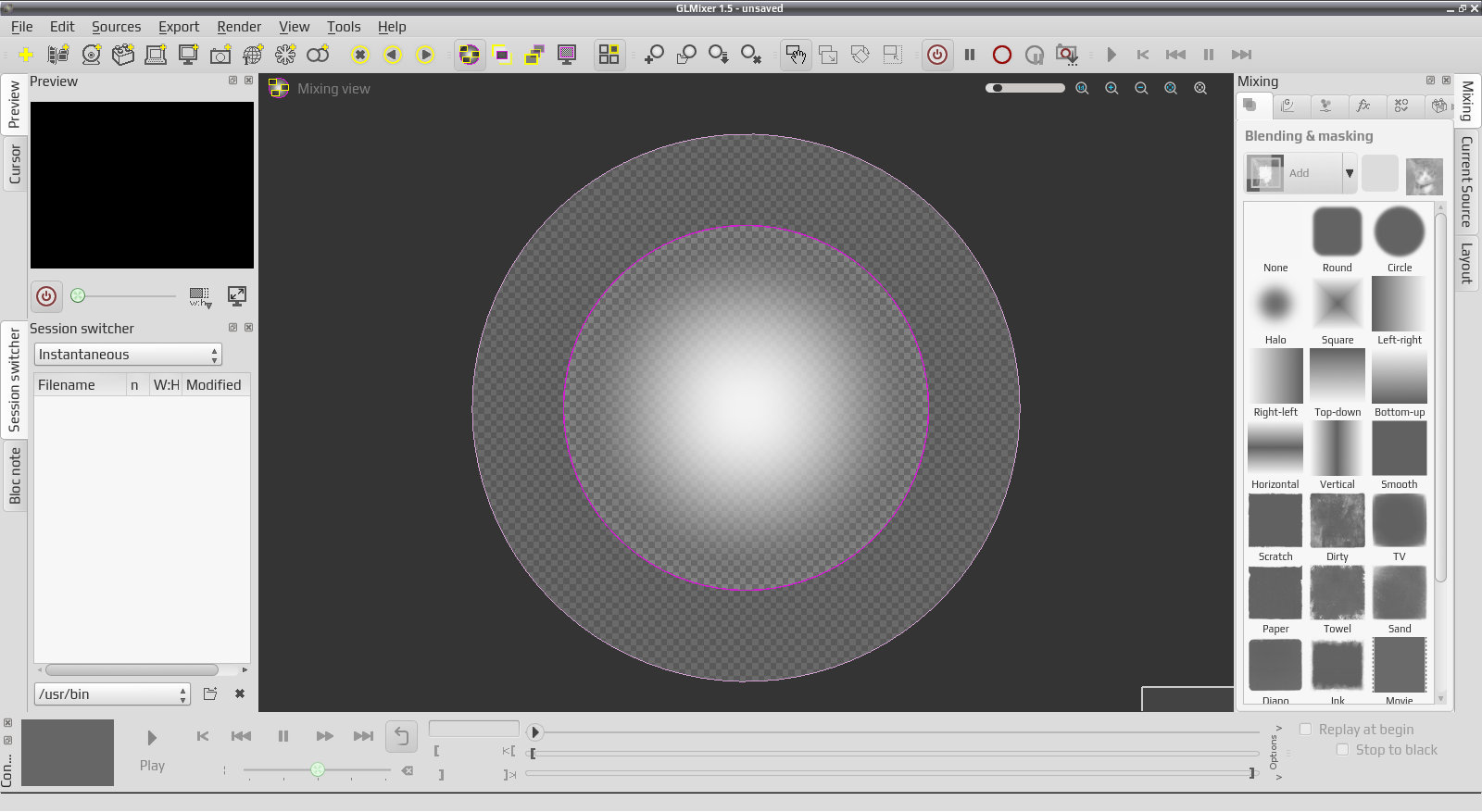Add a web page source
The height and width of the screenshot is (812, 1482).
coord(253,55)
